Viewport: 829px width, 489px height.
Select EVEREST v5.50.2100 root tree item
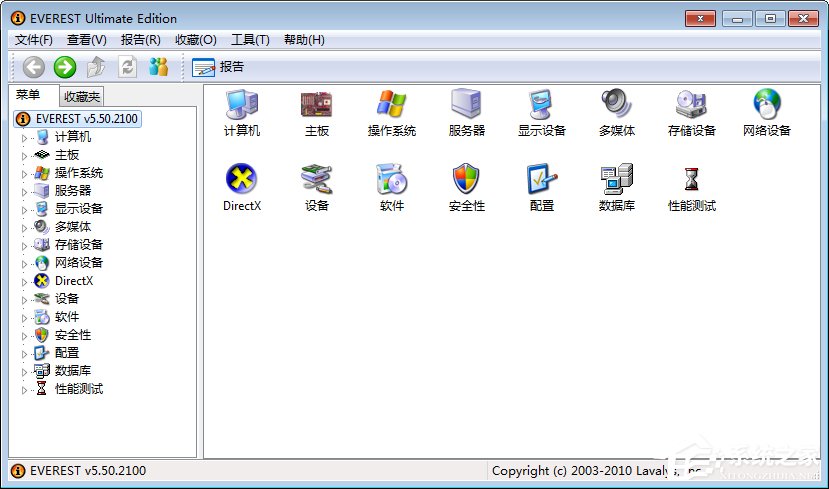pos(86,119)
